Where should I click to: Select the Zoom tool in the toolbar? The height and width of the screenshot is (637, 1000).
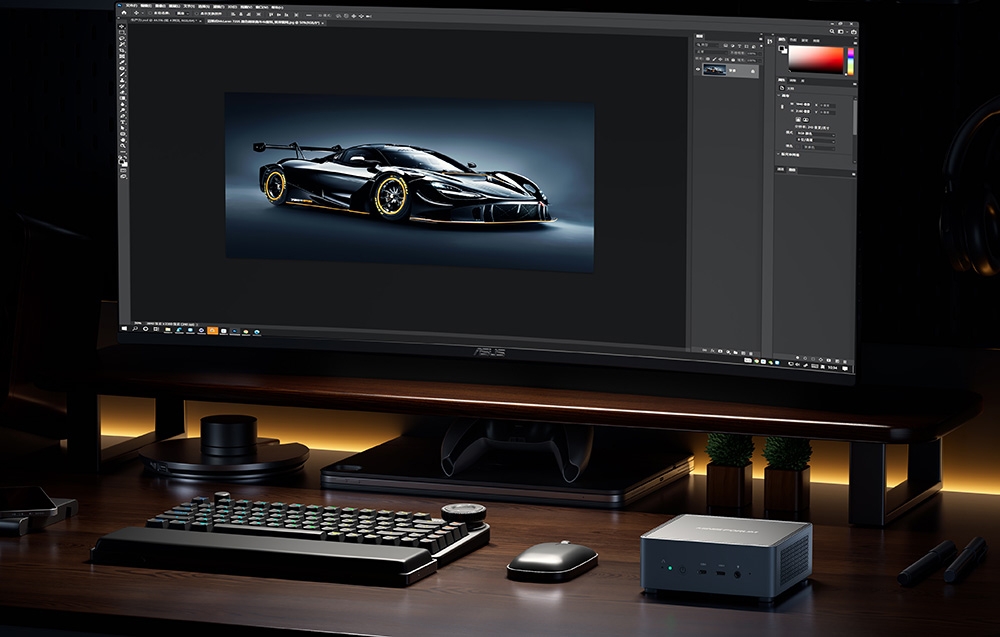tap(123, 147)
